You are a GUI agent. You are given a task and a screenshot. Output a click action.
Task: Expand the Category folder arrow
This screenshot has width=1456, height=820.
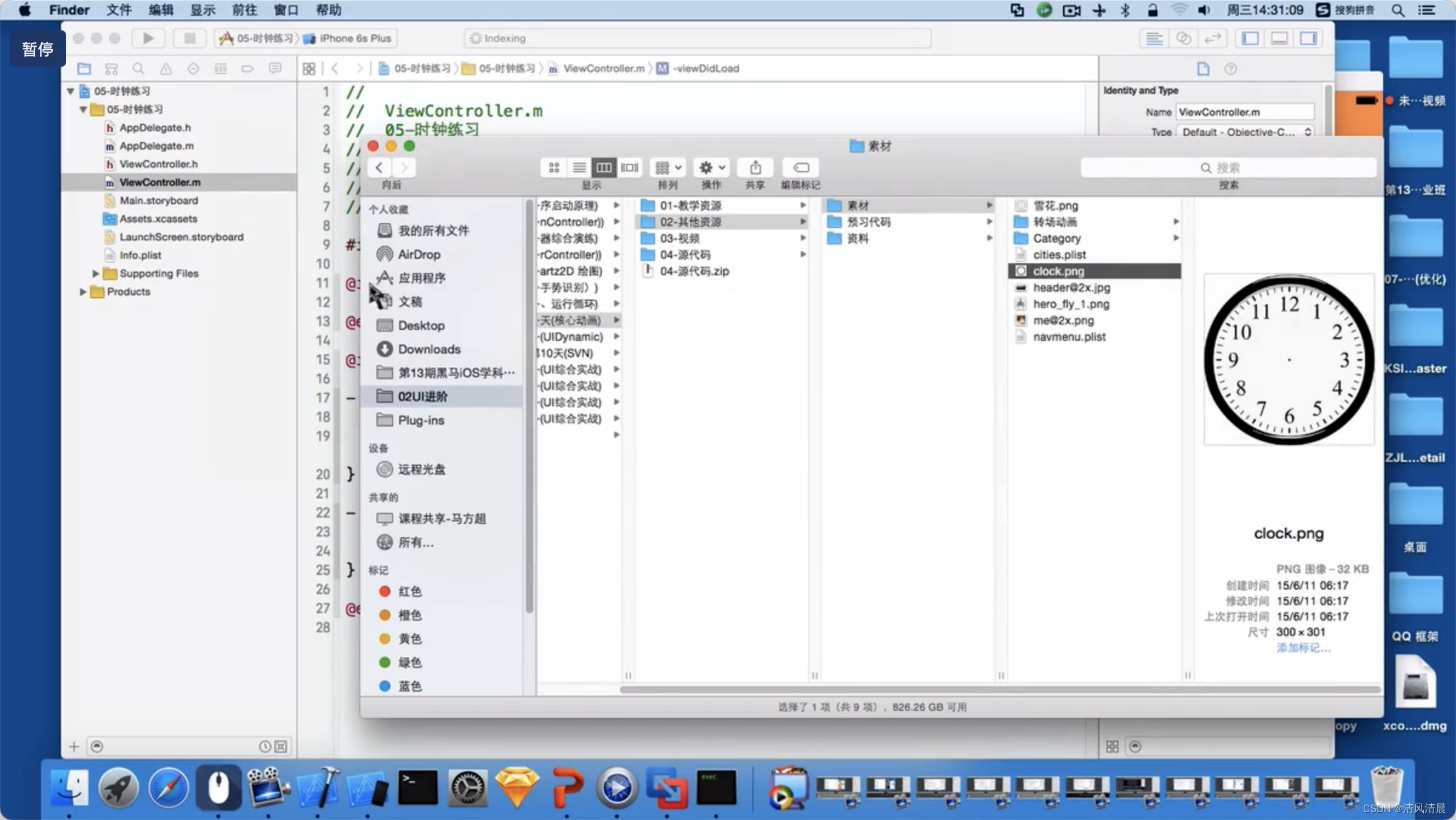point(1176,238)
